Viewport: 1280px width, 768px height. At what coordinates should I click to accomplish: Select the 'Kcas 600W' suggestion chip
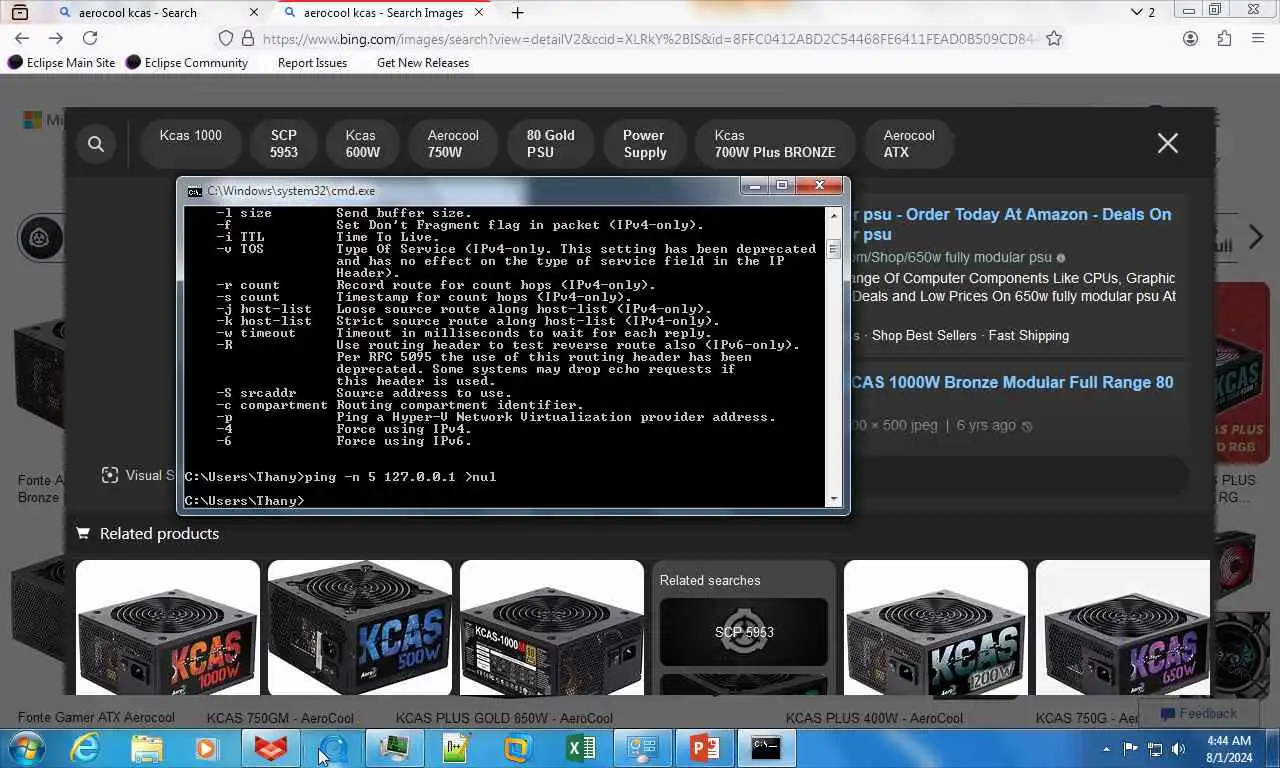coord(362,143)
